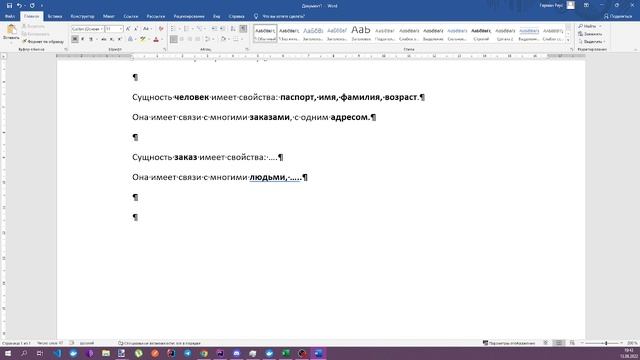Viewport: 640px width, 360px height.
Task: Center-align the paragraph
Action: coord(182,39)
